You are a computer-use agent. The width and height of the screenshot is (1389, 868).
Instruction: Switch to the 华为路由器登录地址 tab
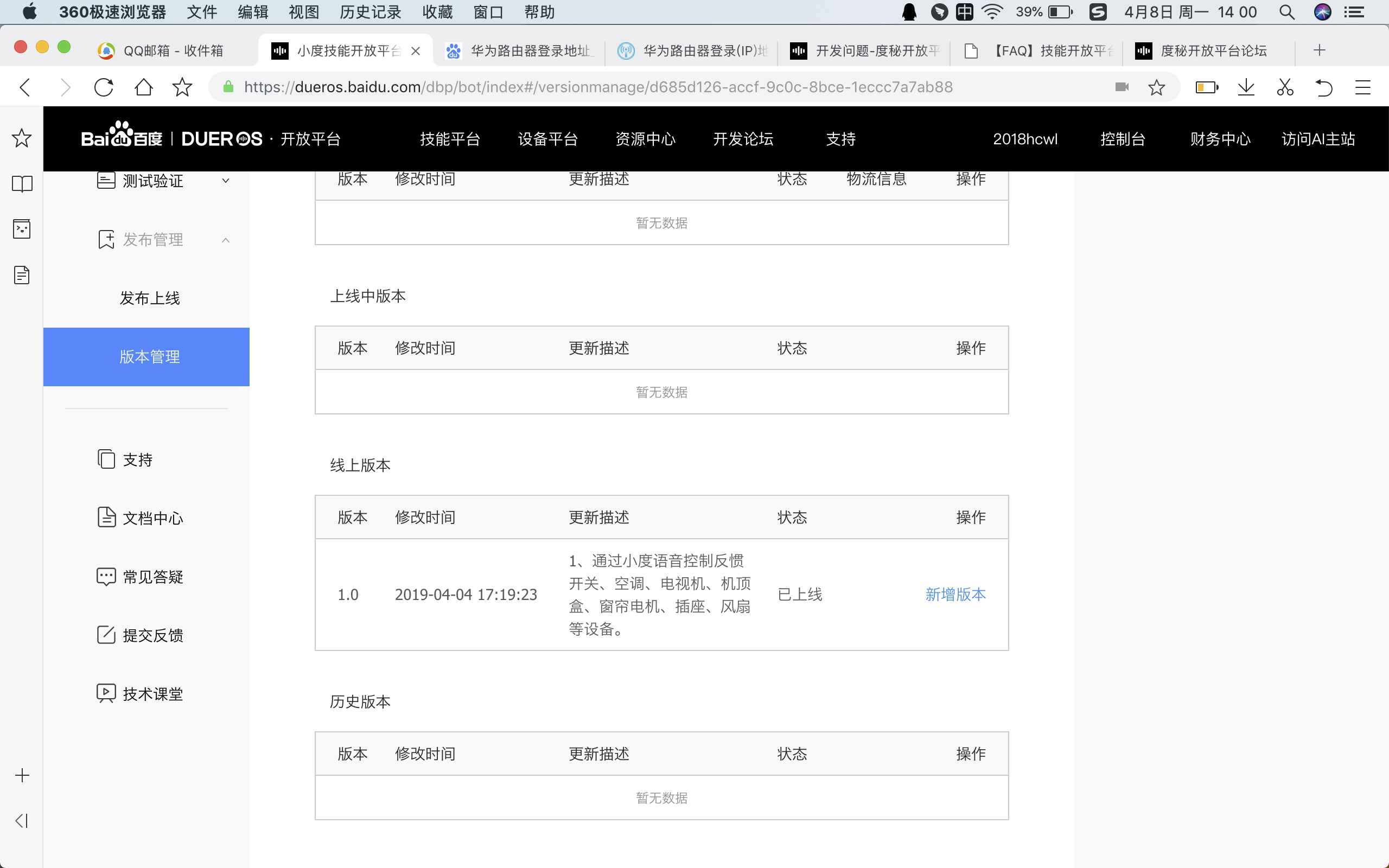coord(519,51)
